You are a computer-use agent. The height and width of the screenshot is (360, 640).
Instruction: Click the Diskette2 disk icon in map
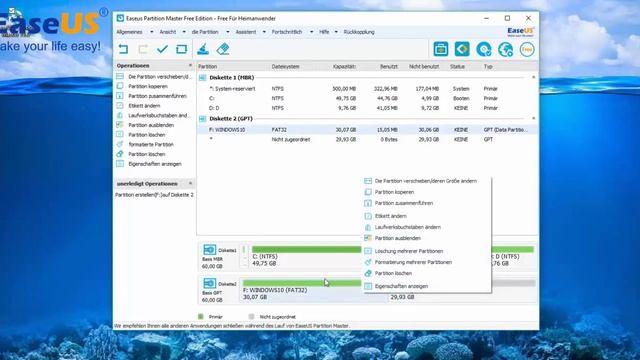click(209, 283)
